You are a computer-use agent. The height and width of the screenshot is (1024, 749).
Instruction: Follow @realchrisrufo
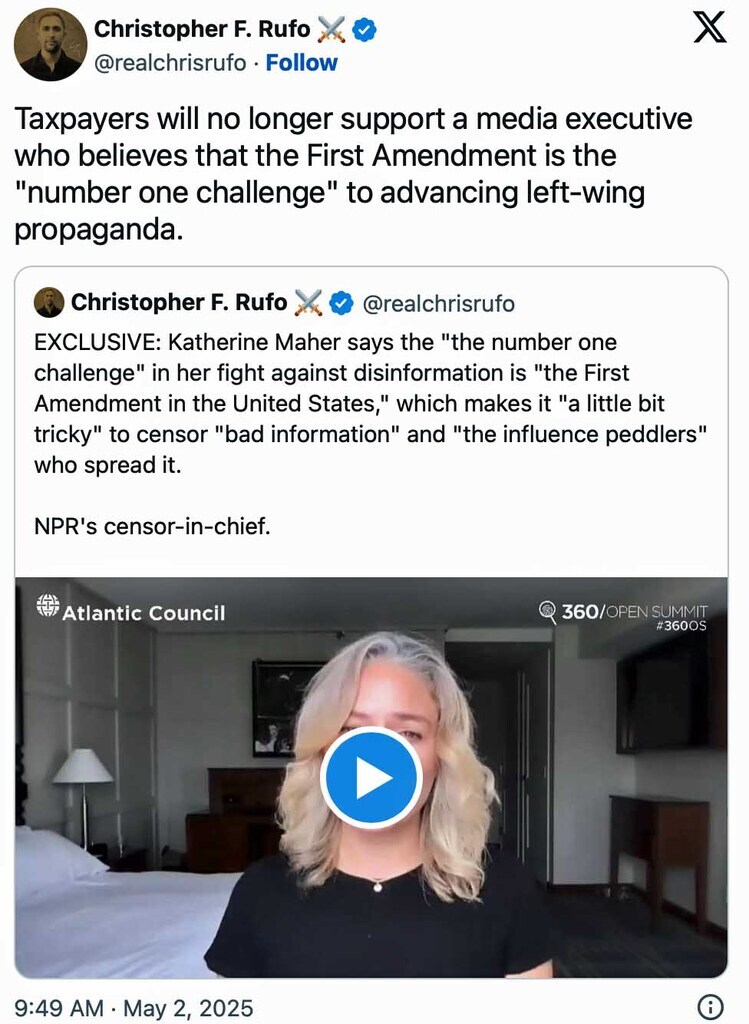point(301,62)
